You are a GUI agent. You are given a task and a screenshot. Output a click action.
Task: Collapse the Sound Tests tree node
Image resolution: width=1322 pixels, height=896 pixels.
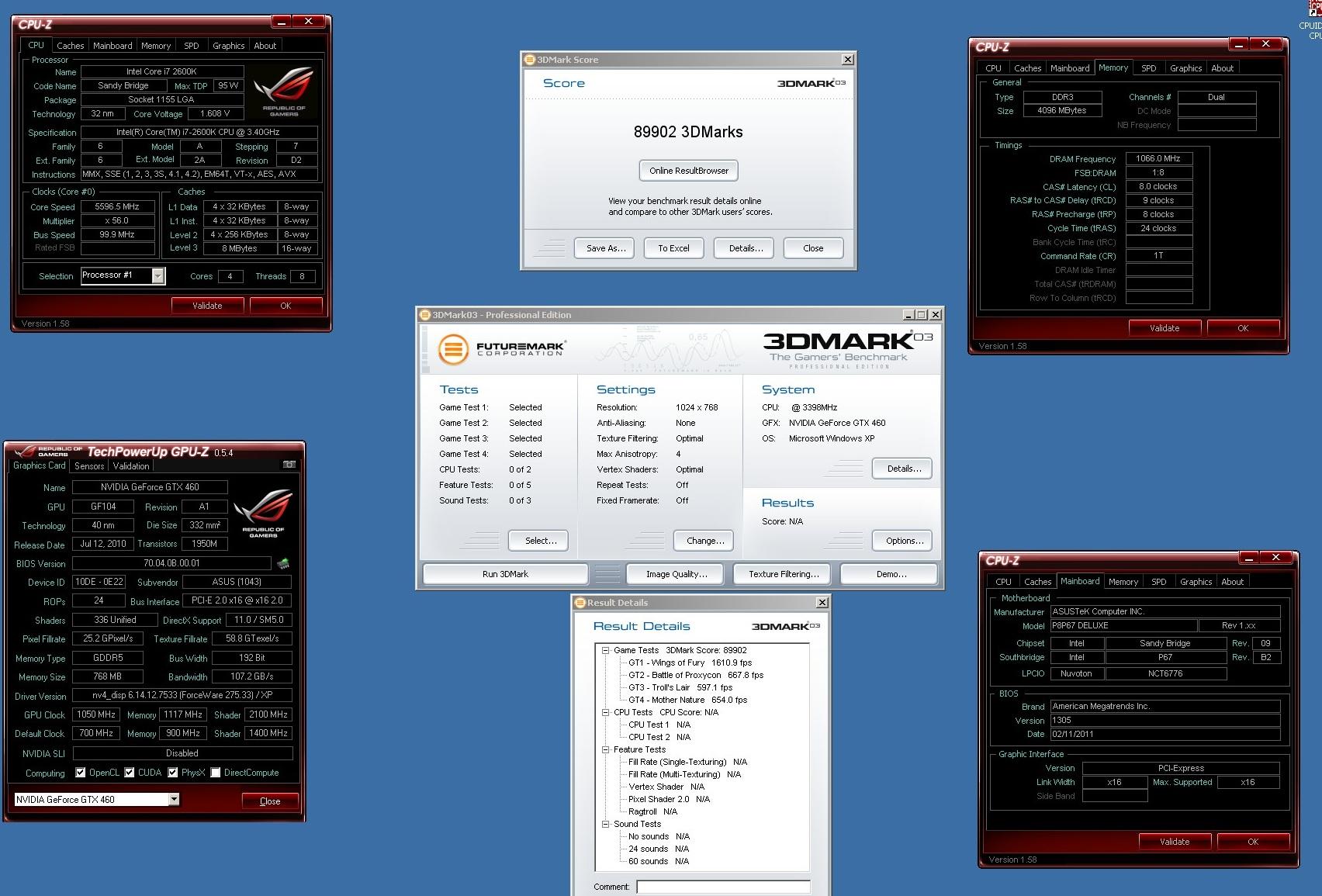point(605,824)
